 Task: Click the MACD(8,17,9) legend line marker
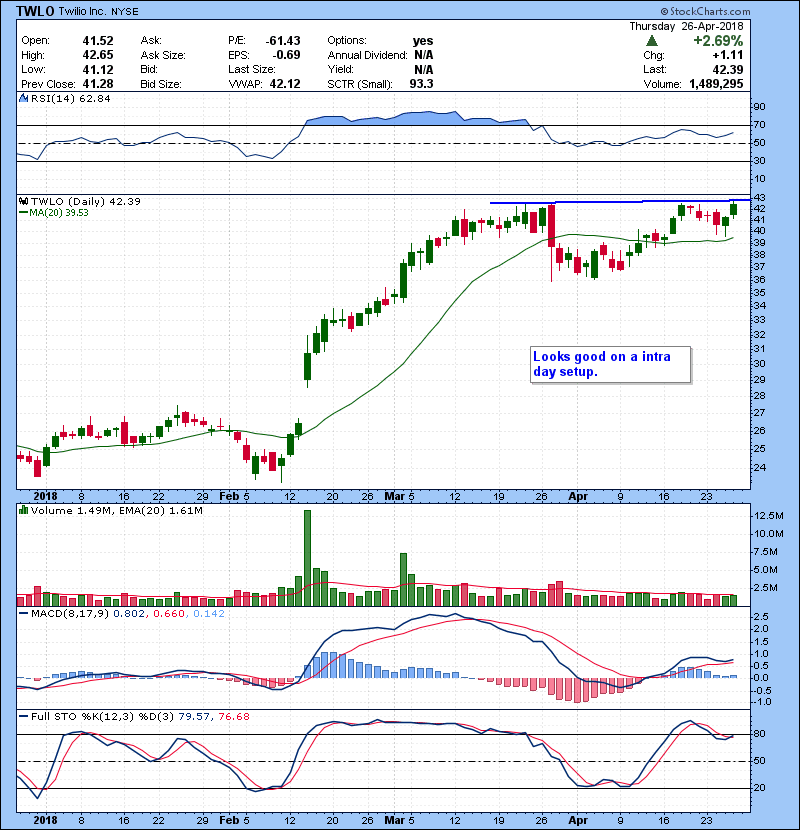coord(23,614)
